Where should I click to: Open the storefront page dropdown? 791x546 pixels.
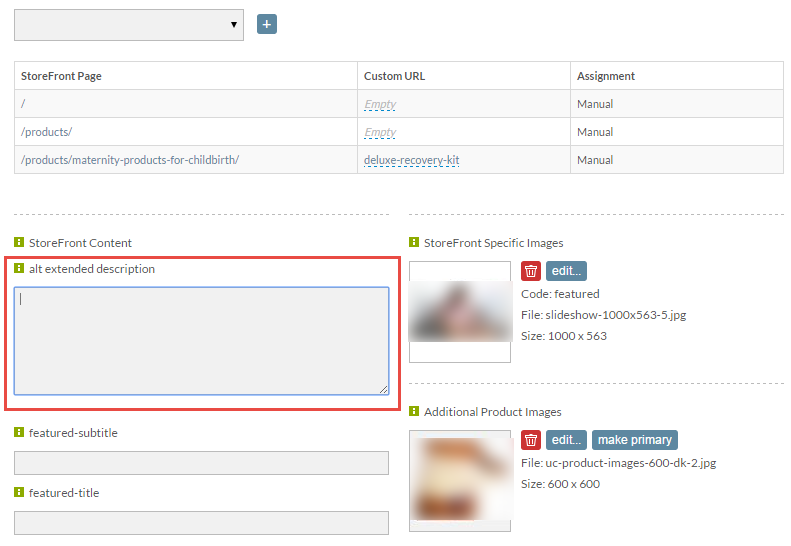click(129, 25)
